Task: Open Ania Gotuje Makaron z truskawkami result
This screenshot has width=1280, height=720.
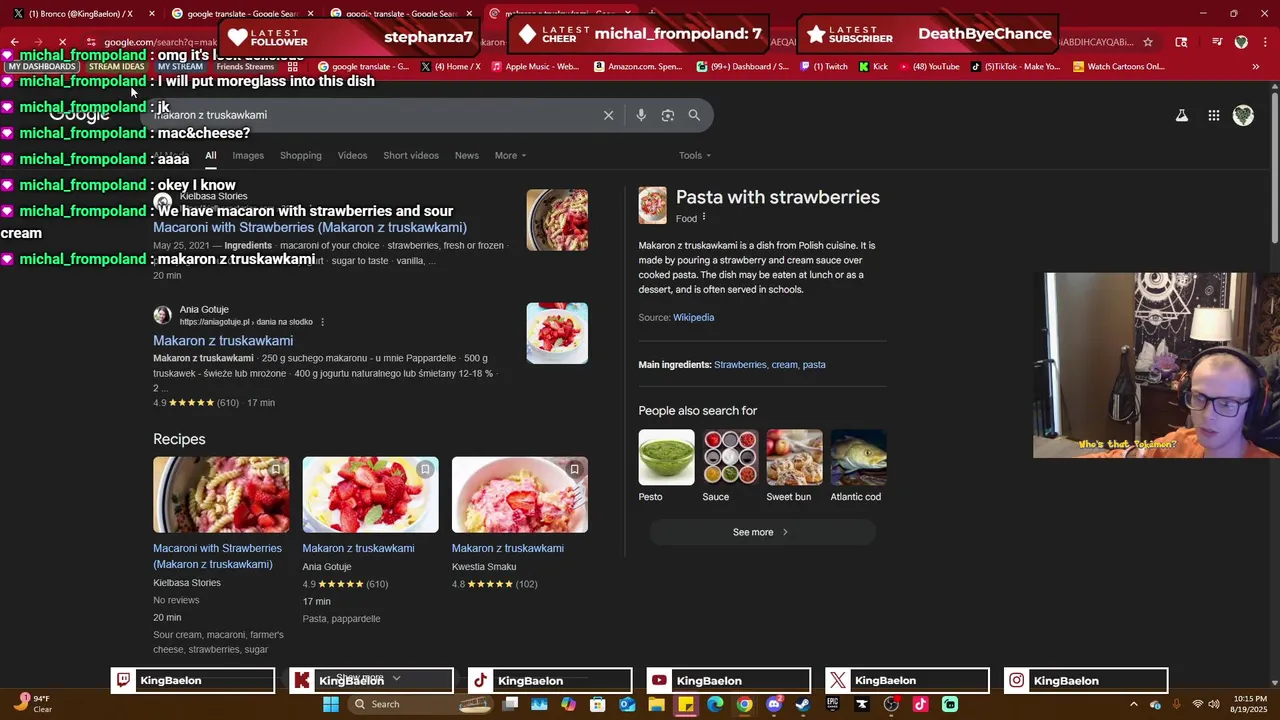Action: pos(223,341)
